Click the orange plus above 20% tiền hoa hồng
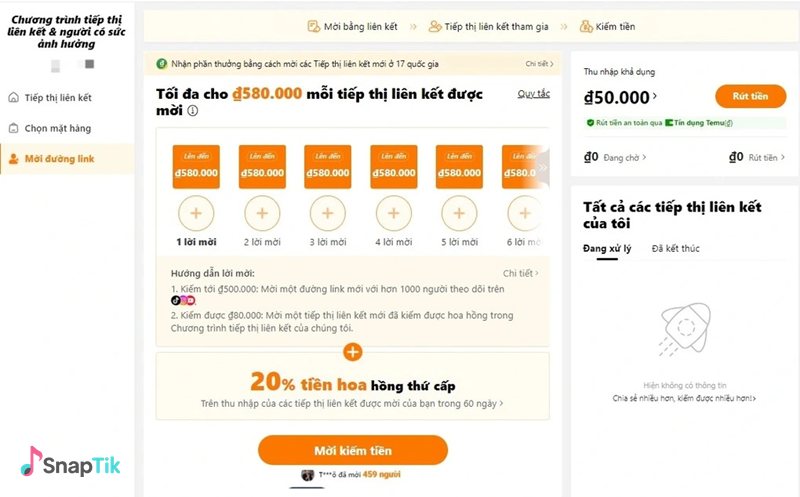The width and height of the screenshot is (800, 497). tap(352, 352)
